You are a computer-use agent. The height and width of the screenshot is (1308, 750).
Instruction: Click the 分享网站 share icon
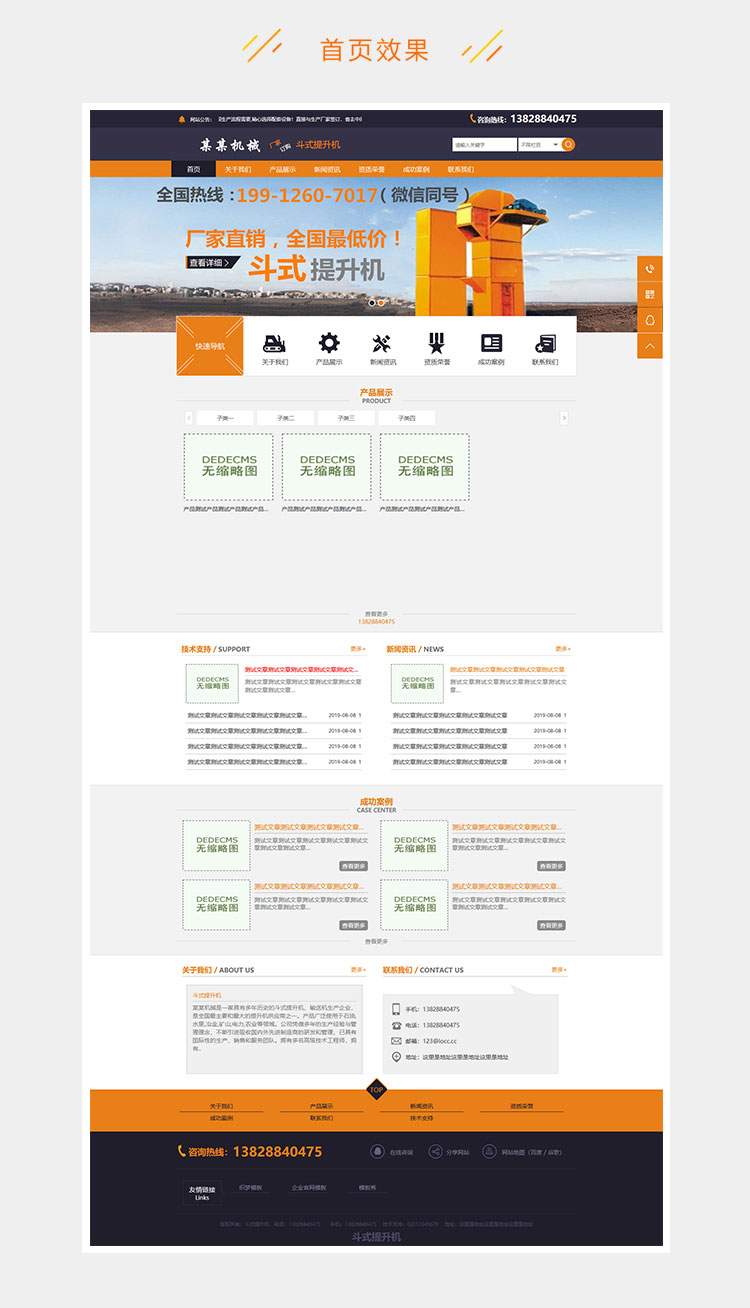pos(435,1152)
